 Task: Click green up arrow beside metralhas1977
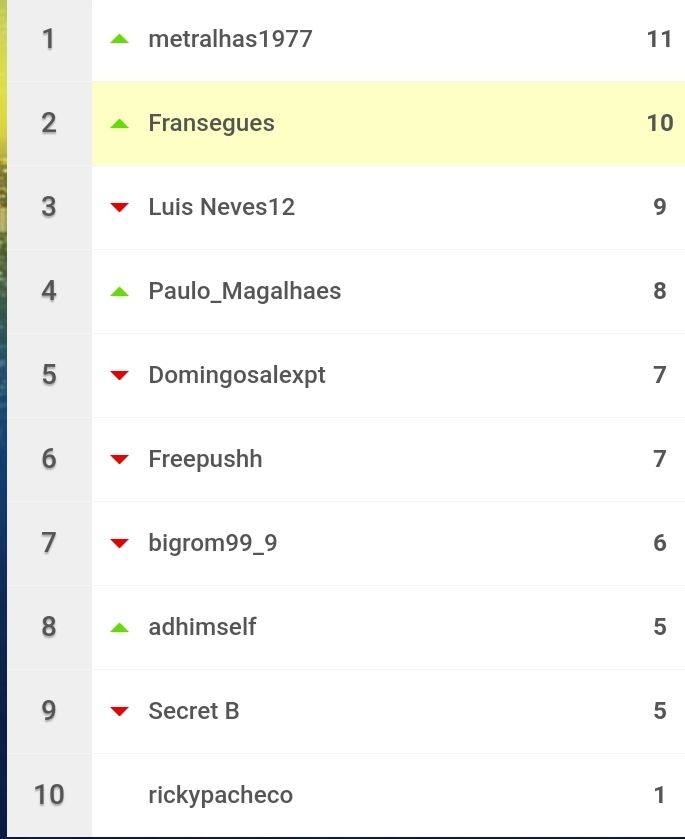click(x=119, y=39)
